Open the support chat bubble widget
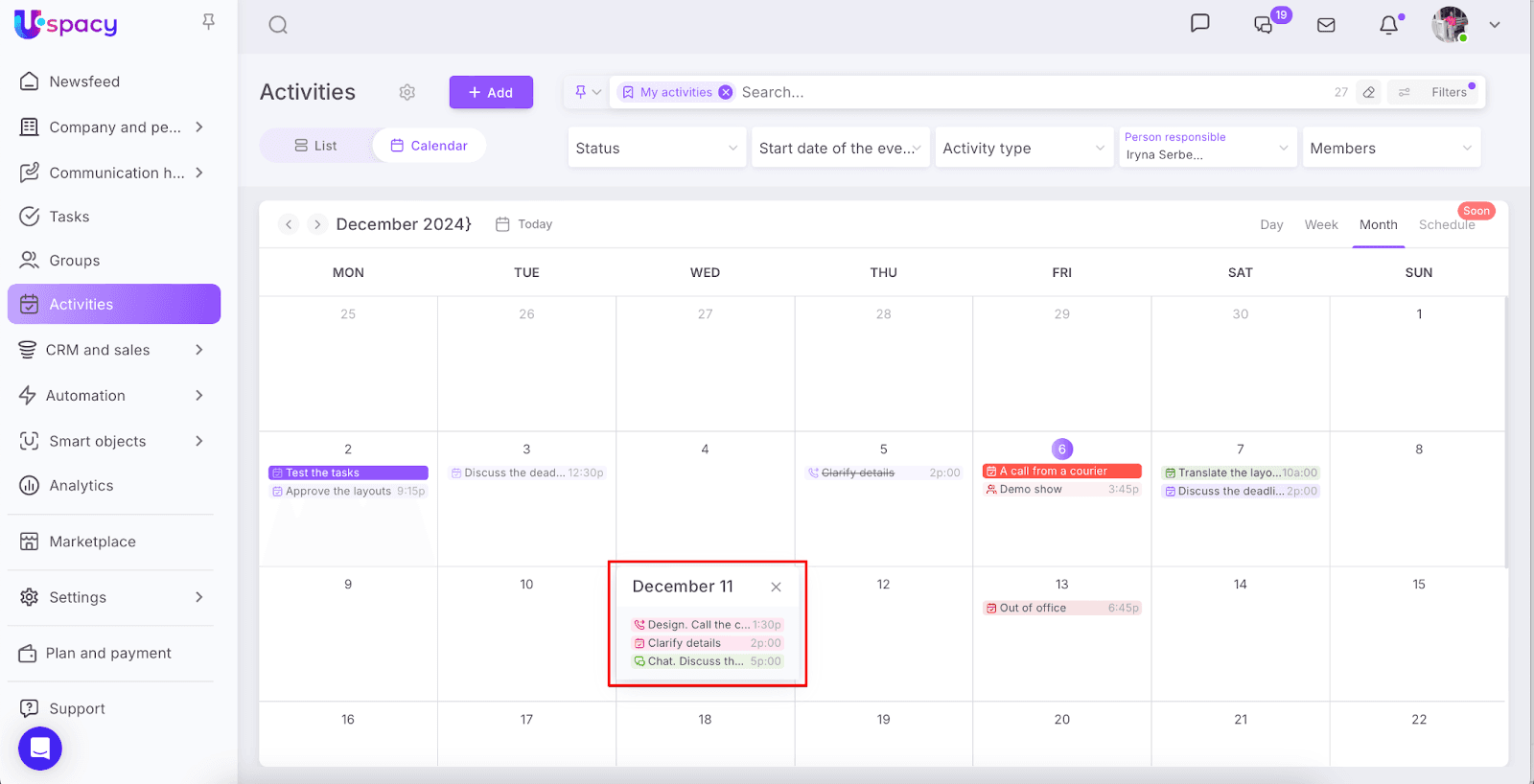Viewport: 1534px width, 784px height. click(40, 749)
